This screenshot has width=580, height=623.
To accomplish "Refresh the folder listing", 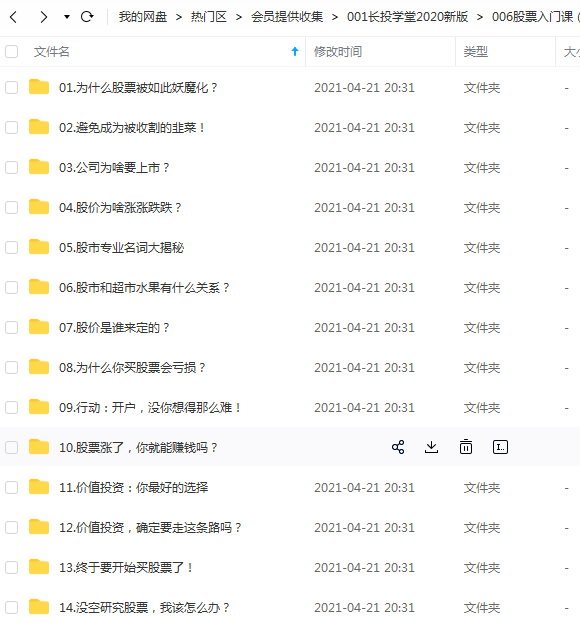I will (x=87, y=17).
